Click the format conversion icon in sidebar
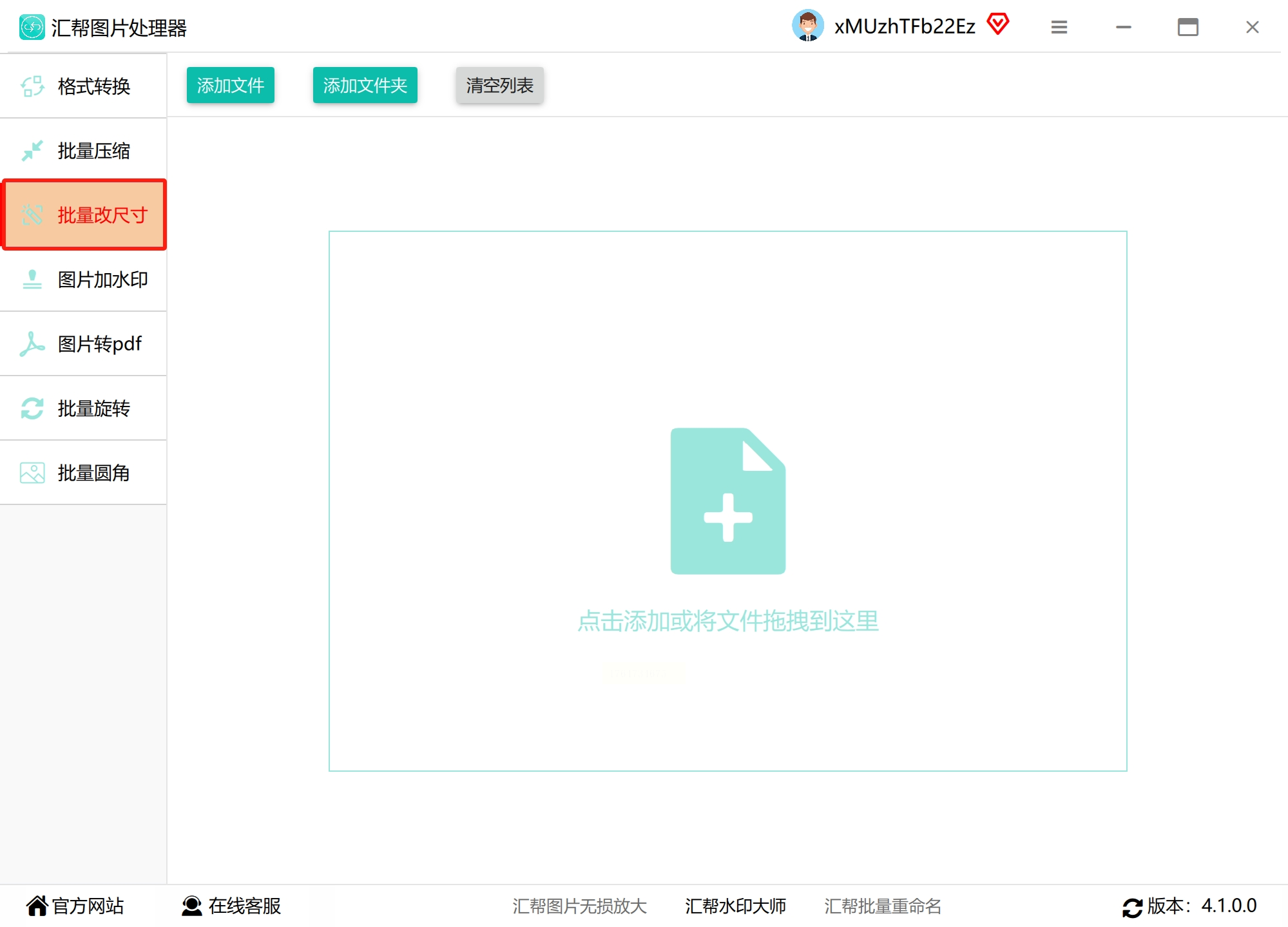Screen dimensions: 1288x927 (32, 86)
